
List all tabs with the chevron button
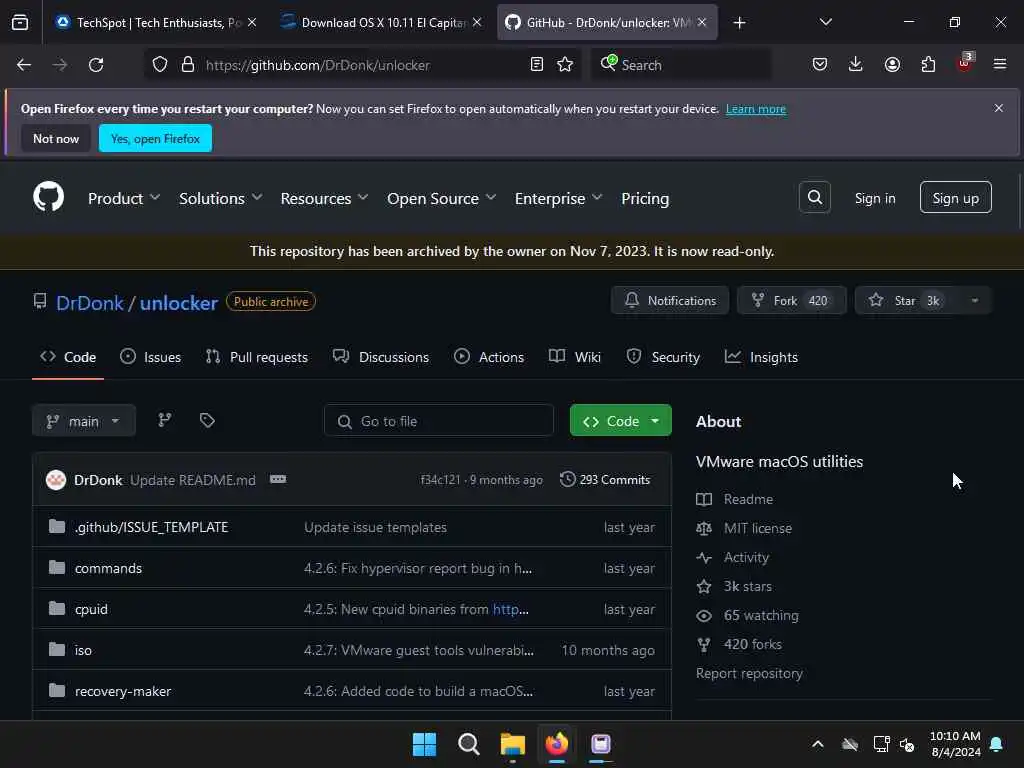(825, 22)
